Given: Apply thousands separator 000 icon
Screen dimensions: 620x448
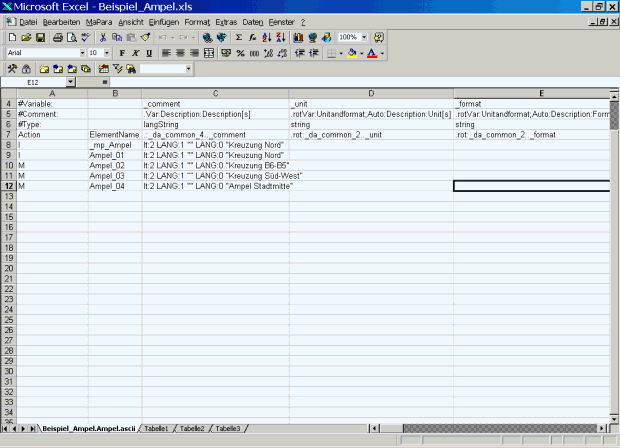Looking at the screenshot, I should tap(254, 53).
